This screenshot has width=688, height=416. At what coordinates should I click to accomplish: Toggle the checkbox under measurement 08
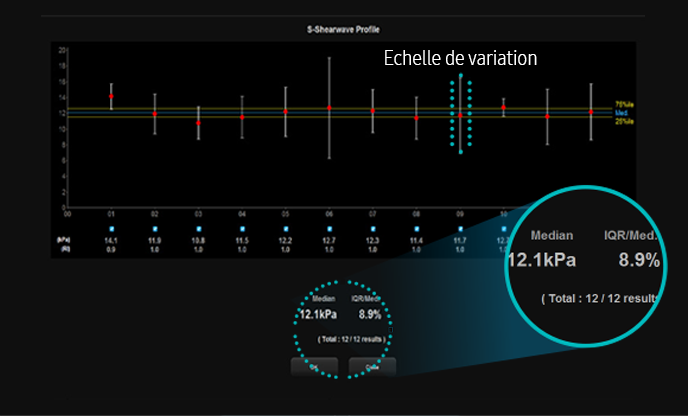[x=416, y=227]
